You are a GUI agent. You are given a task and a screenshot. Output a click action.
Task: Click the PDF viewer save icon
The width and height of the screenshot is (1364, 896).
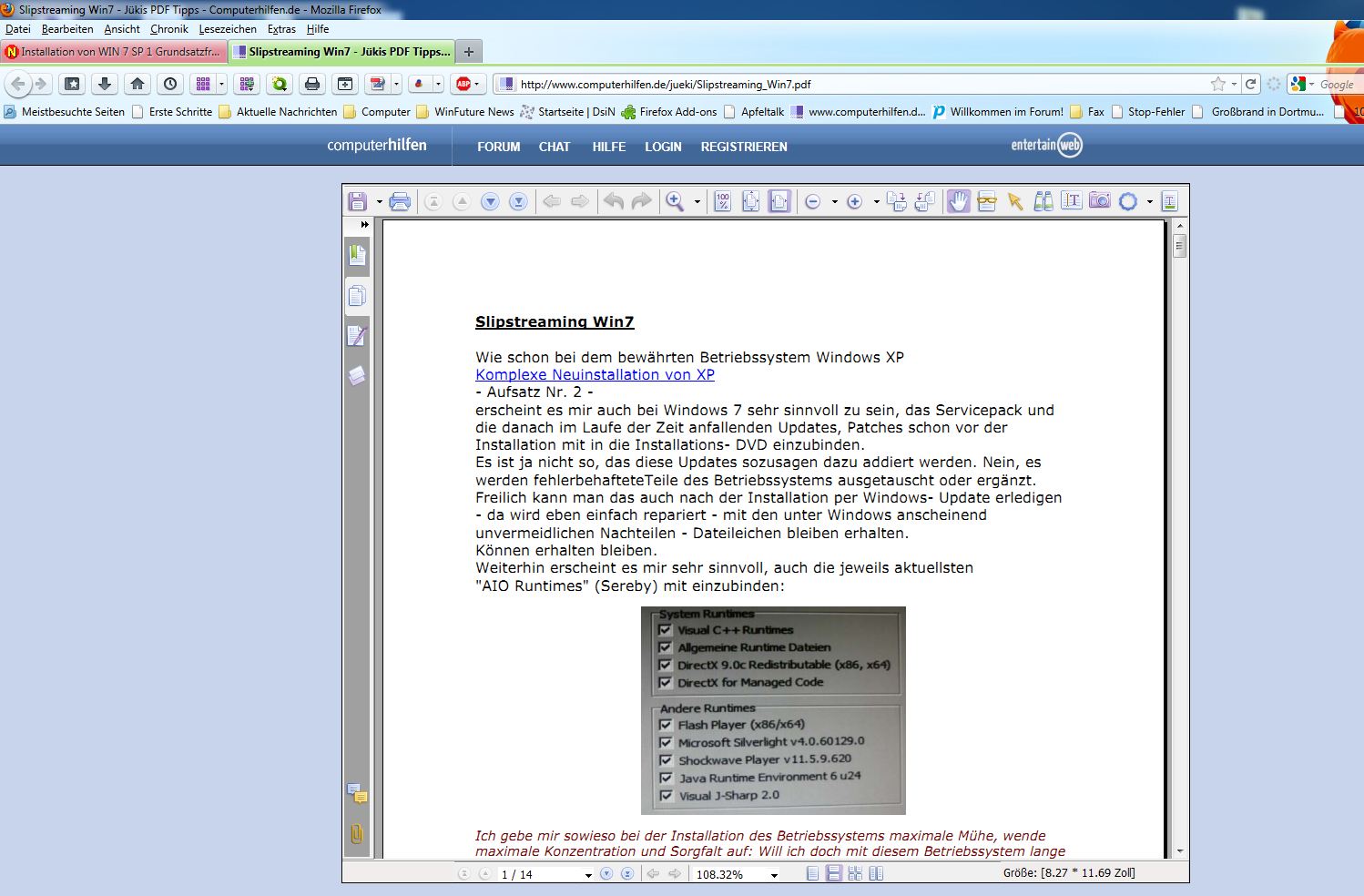(x=357, y=201)
